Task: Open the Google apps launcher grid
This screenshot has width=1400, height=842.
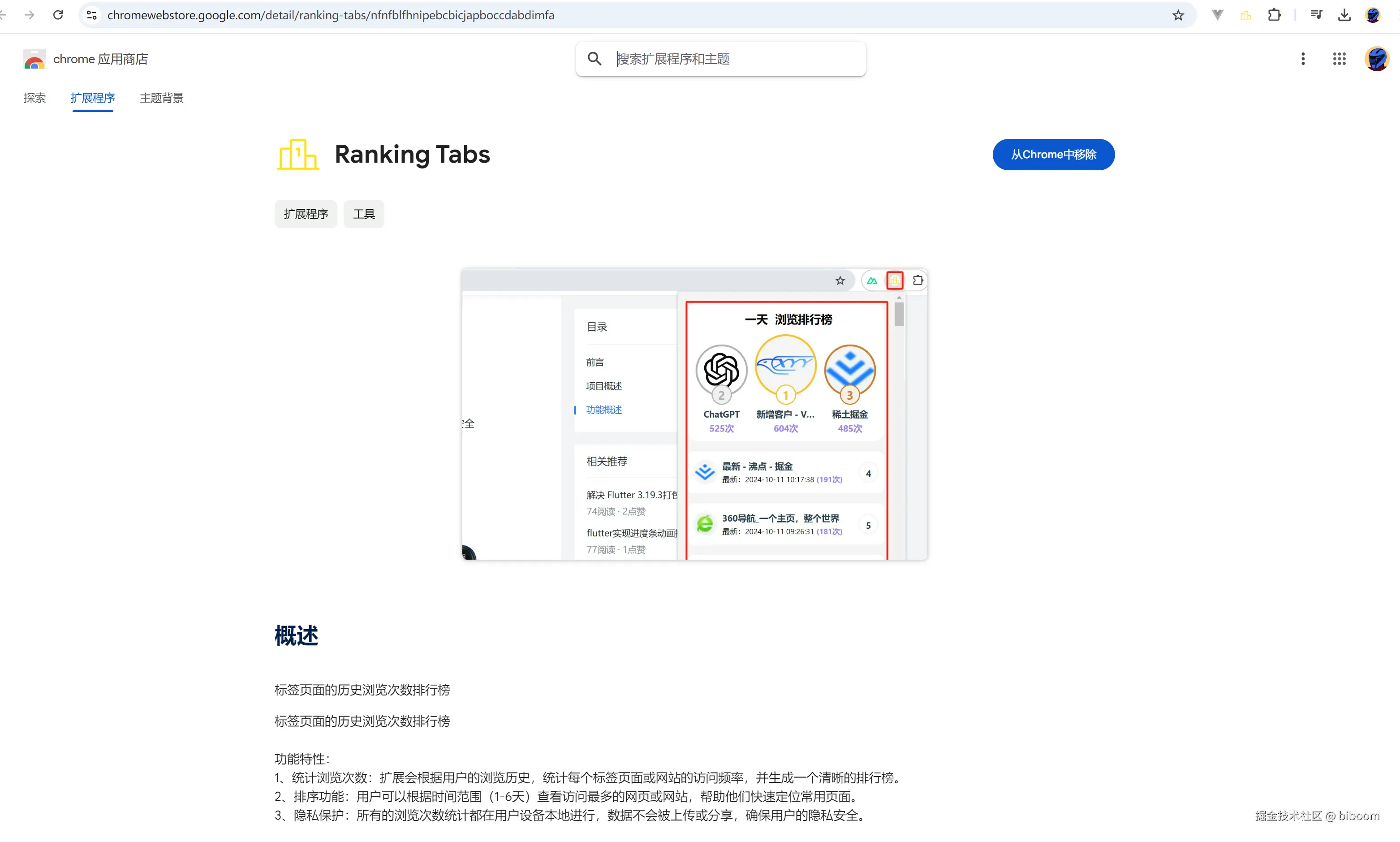Action: coord(1340,58)
